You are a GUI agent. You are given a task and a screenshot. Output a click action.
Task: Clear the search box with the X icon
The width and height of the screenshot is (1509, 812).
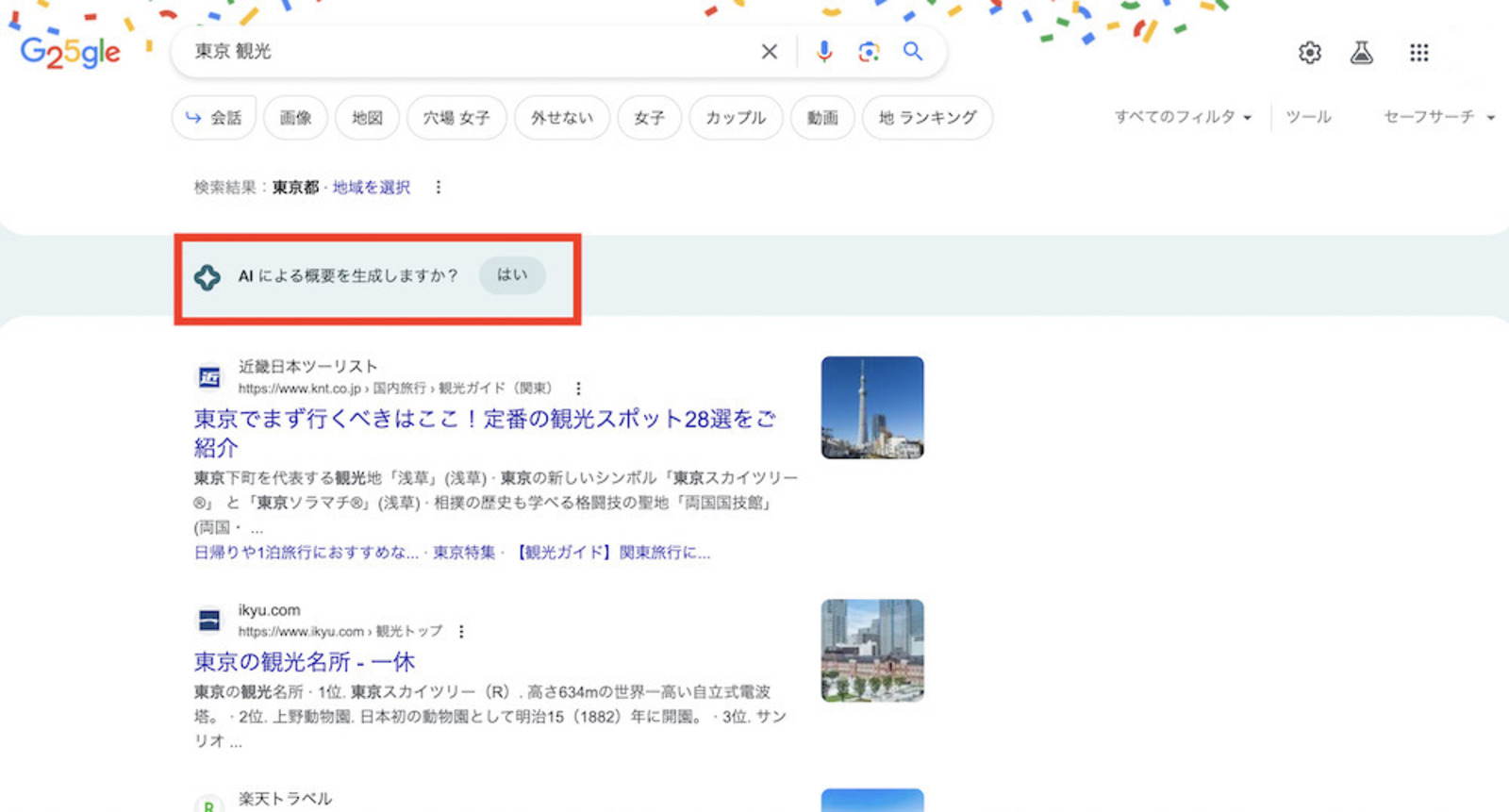point(770,52)
